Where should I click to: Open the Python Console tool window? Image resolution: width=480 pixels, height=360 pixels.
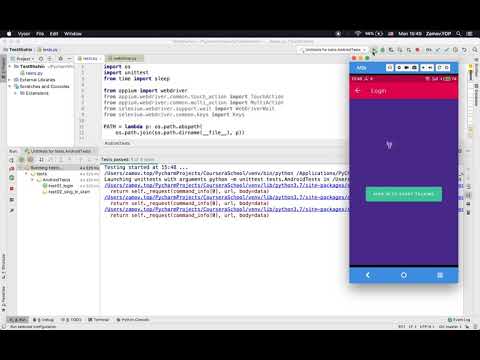tap(133, 320)
